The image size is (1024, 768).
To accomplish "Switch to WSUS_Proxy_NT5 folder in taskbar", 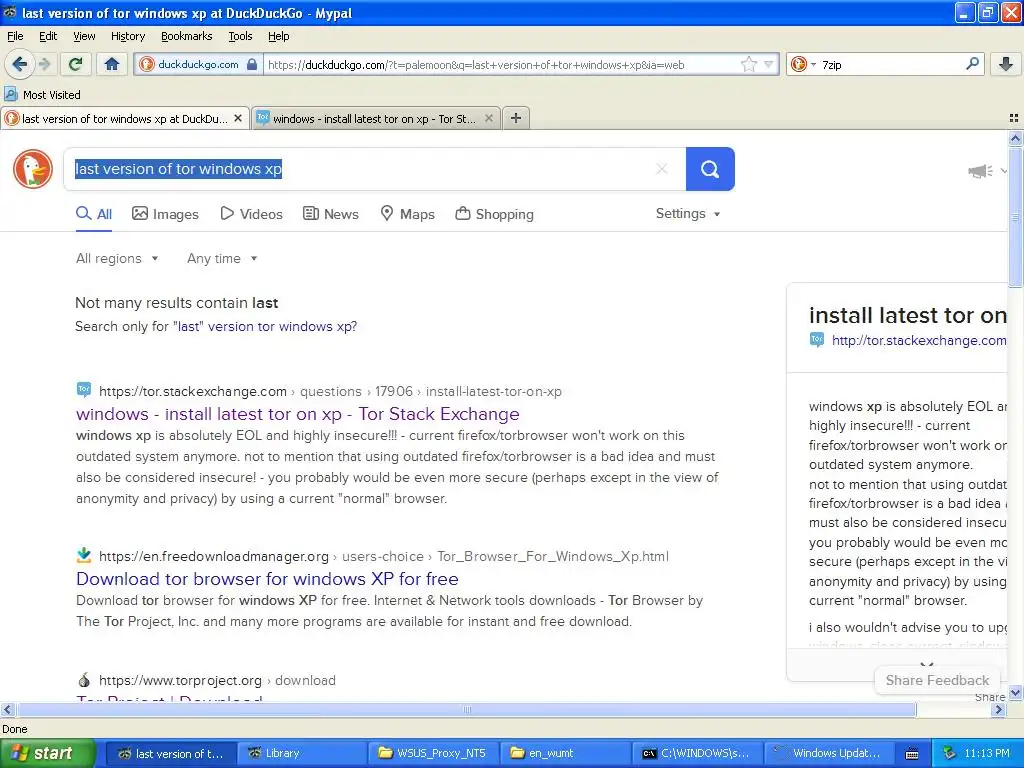I will [x=433, y=753].
